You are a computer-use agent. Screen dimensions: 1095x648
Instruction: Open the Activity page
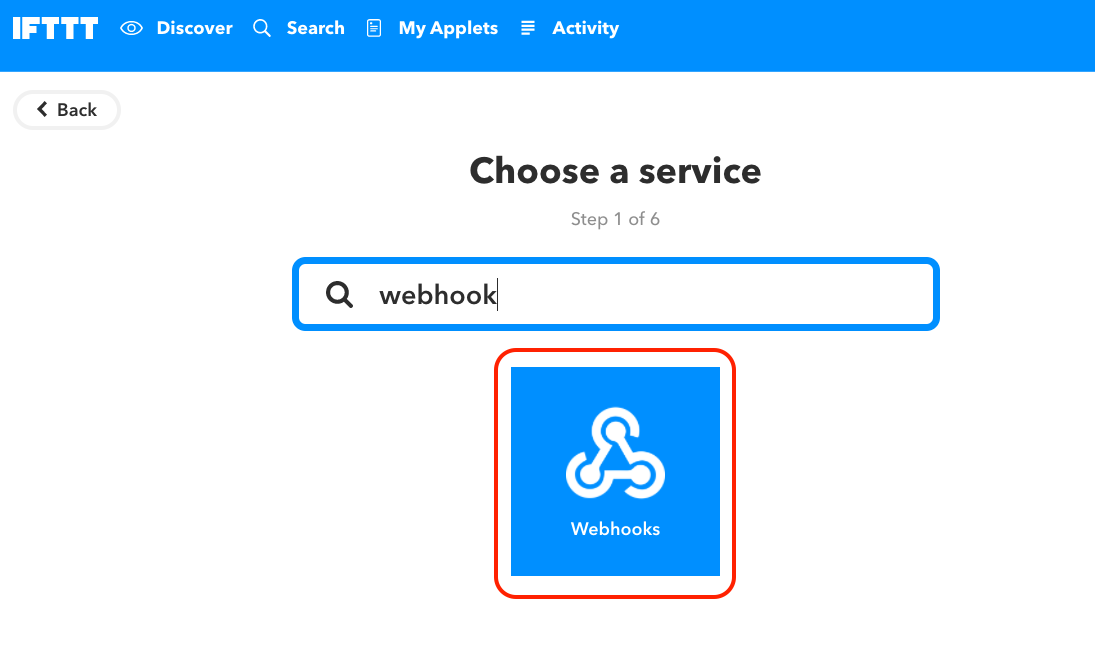pyautogui.click(x=585, y=28)
